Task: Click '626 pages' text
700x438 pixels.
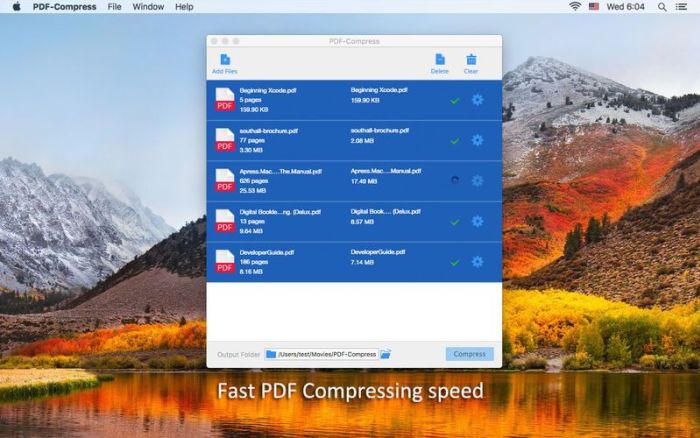Action: tap(254, 181)
